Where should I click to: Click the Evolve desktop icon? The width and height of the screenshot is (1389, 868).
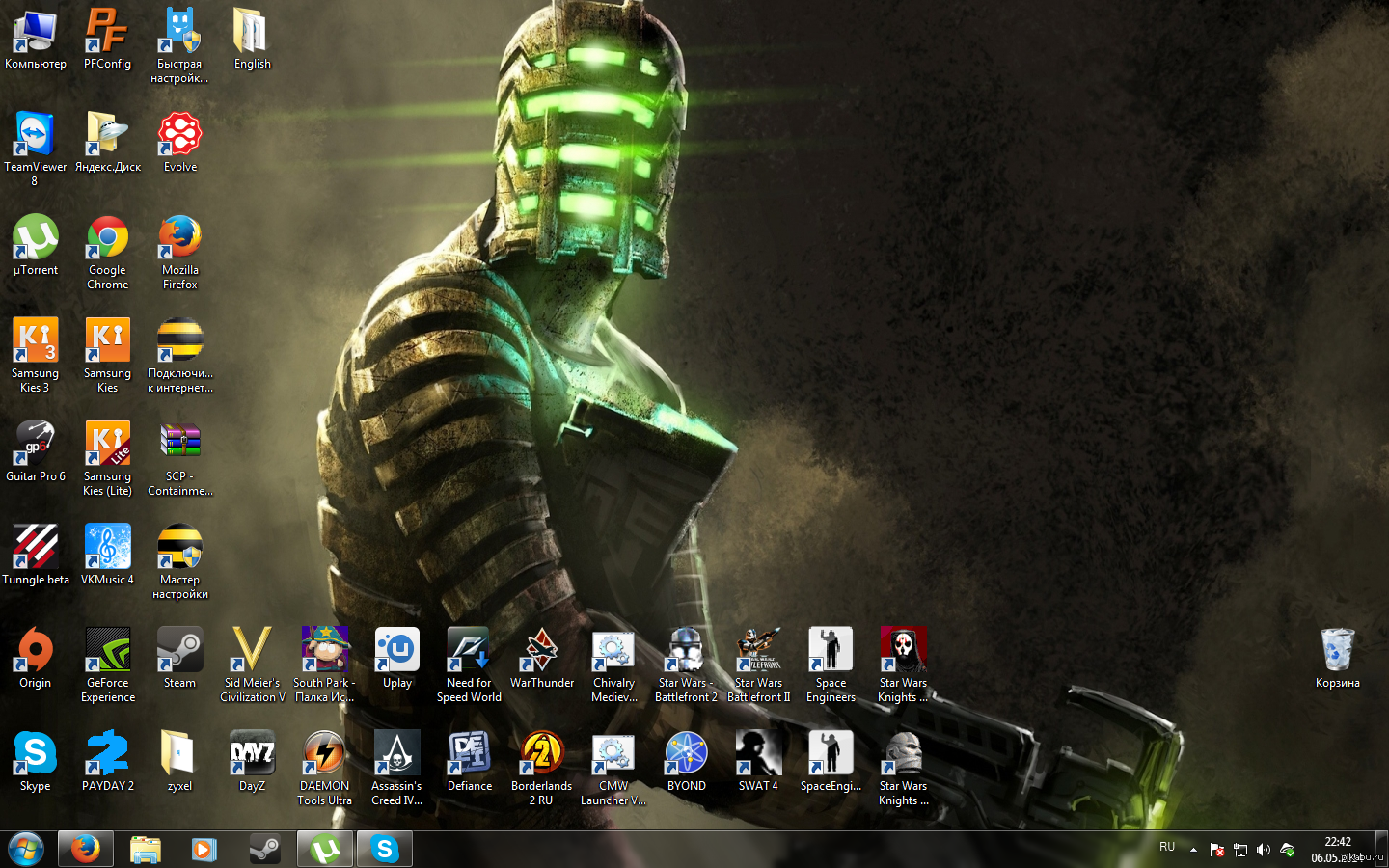179,143
